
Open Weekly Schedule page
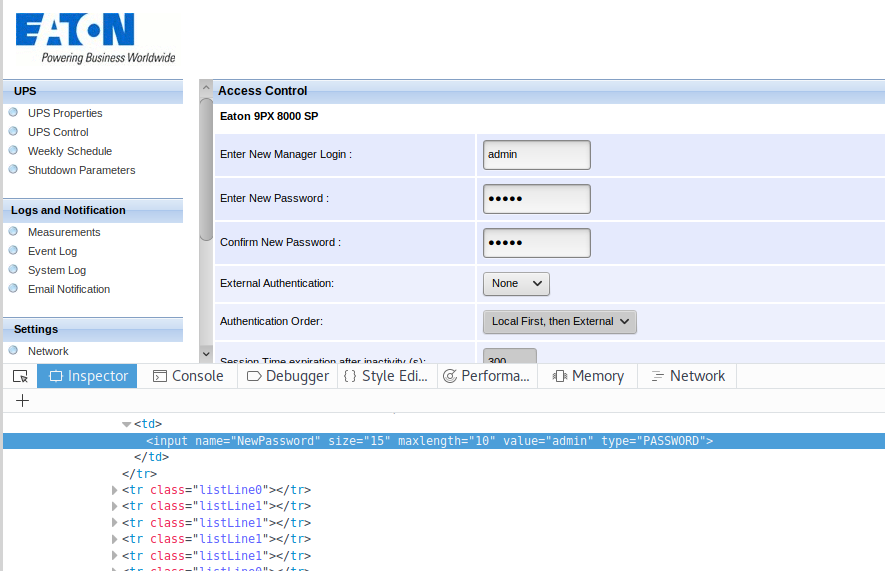click(70, 151)
